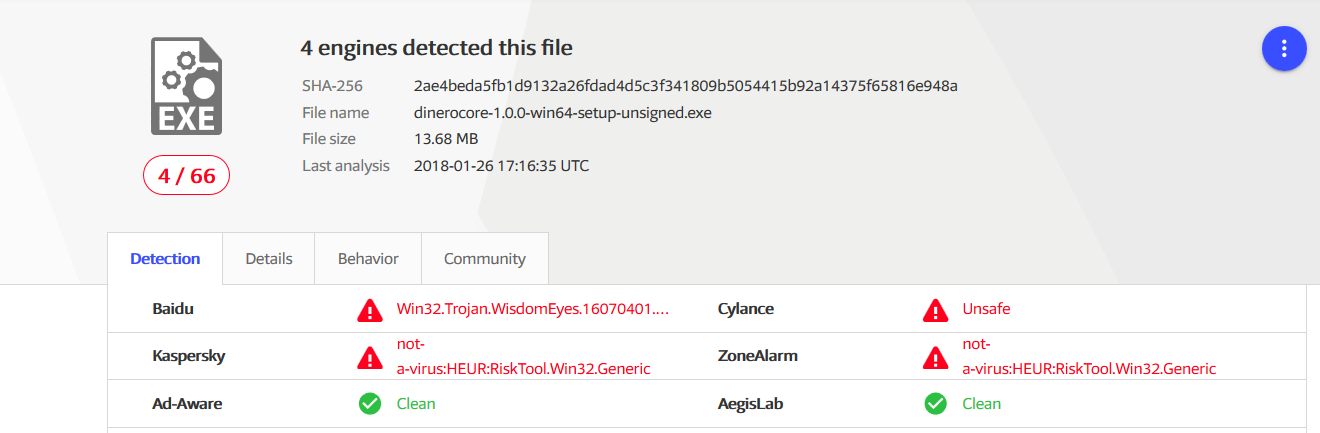Image resolution: width=1320 pixels, height=433 pixels.
Task: Open the Behavior tab
Action: 368,259
